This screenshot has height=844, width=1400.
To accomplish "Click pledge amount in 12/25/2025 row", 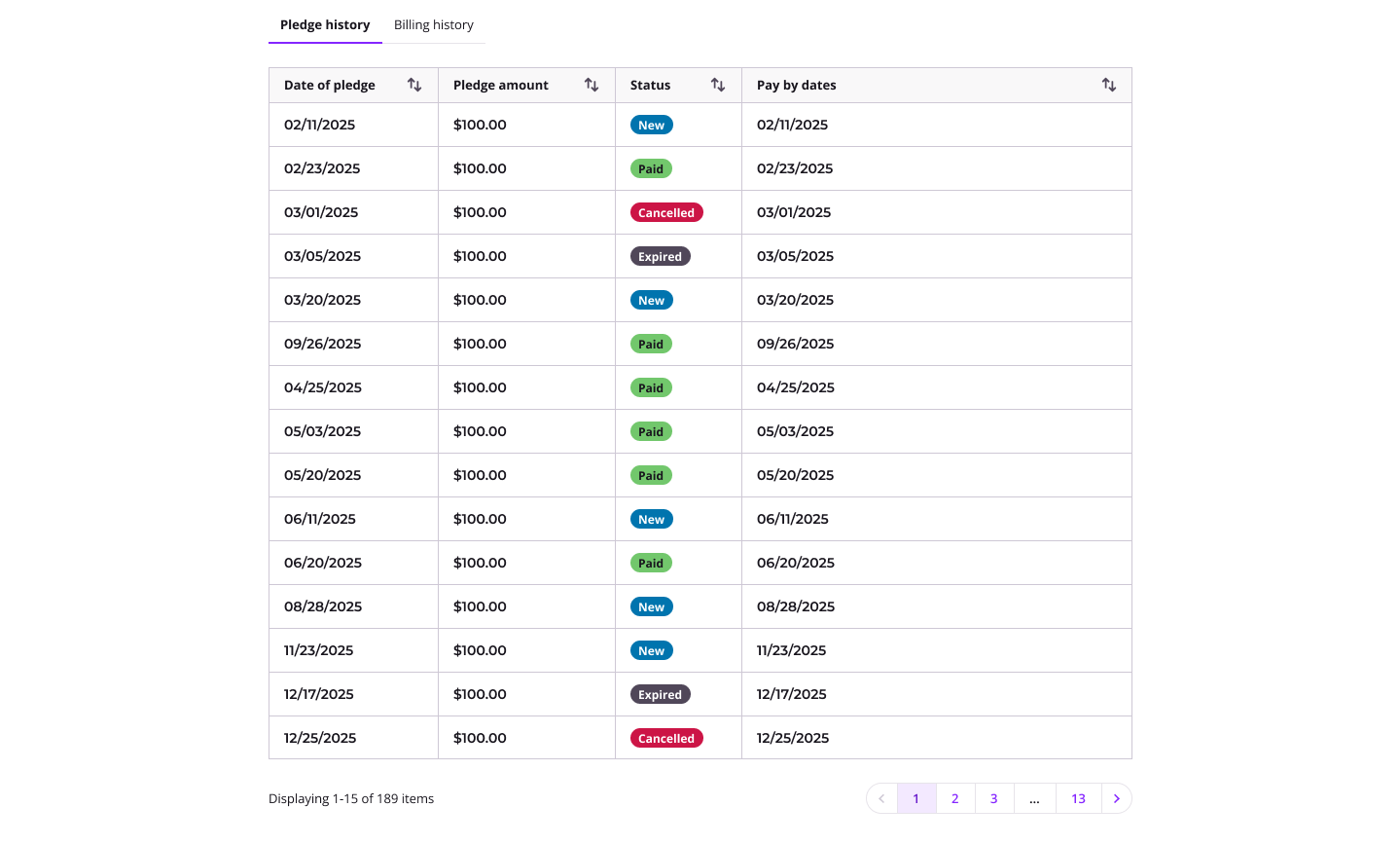I will tap(480, 738).
